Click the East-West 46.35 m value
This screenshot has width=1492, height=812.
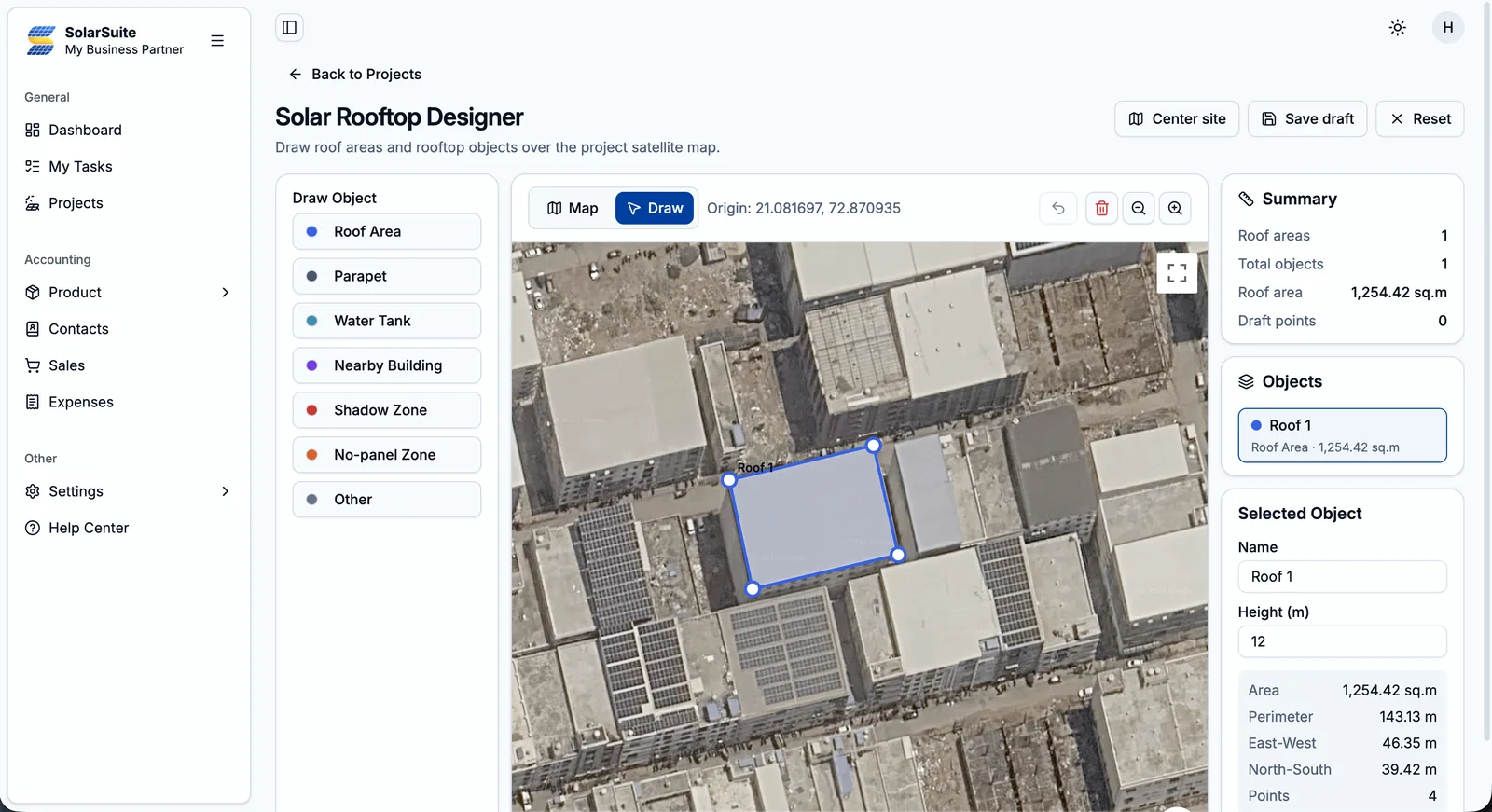1409,744
